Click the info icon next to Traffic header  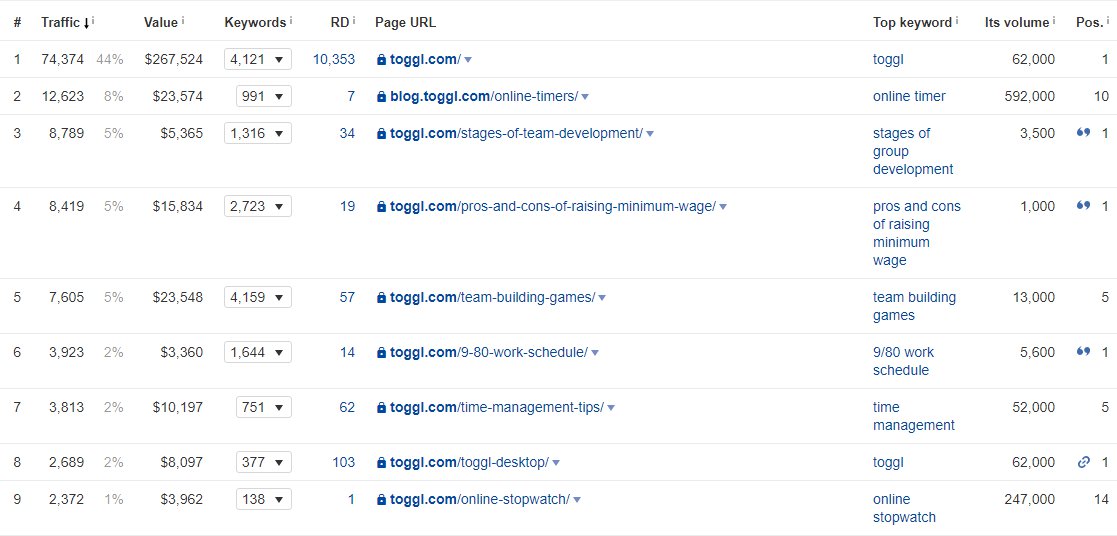tap(93, 21)
